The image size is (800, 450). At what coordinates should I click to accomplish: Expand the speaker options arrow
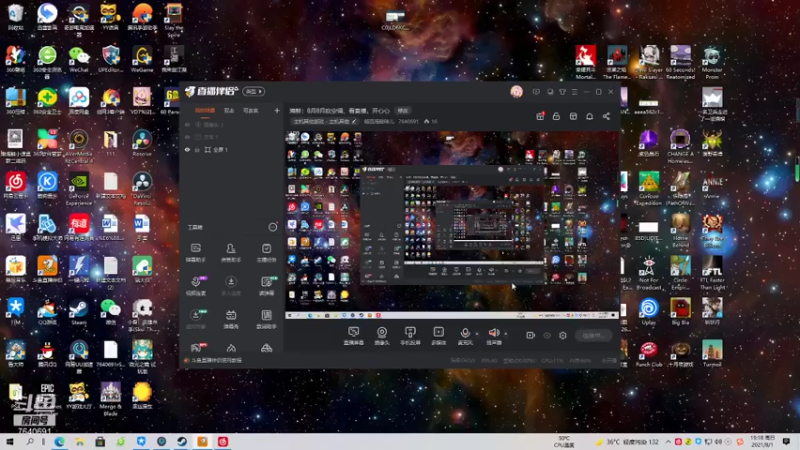506,334
